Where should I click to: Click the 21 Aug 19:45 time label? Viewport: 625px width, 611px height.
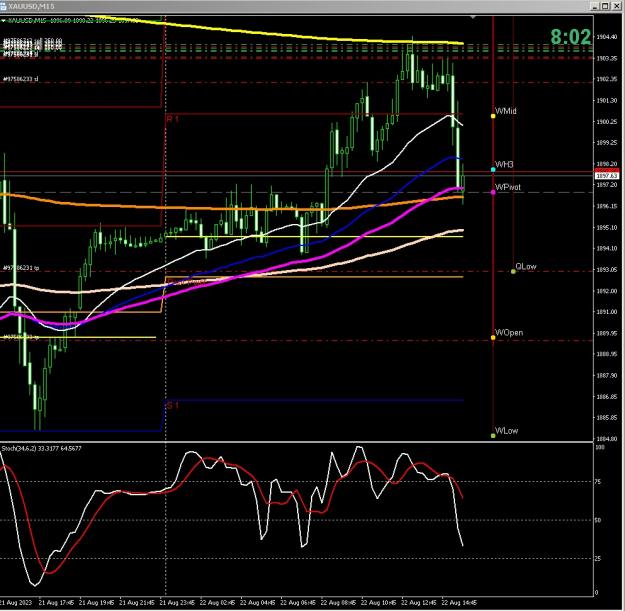click(x=96, y=603)
